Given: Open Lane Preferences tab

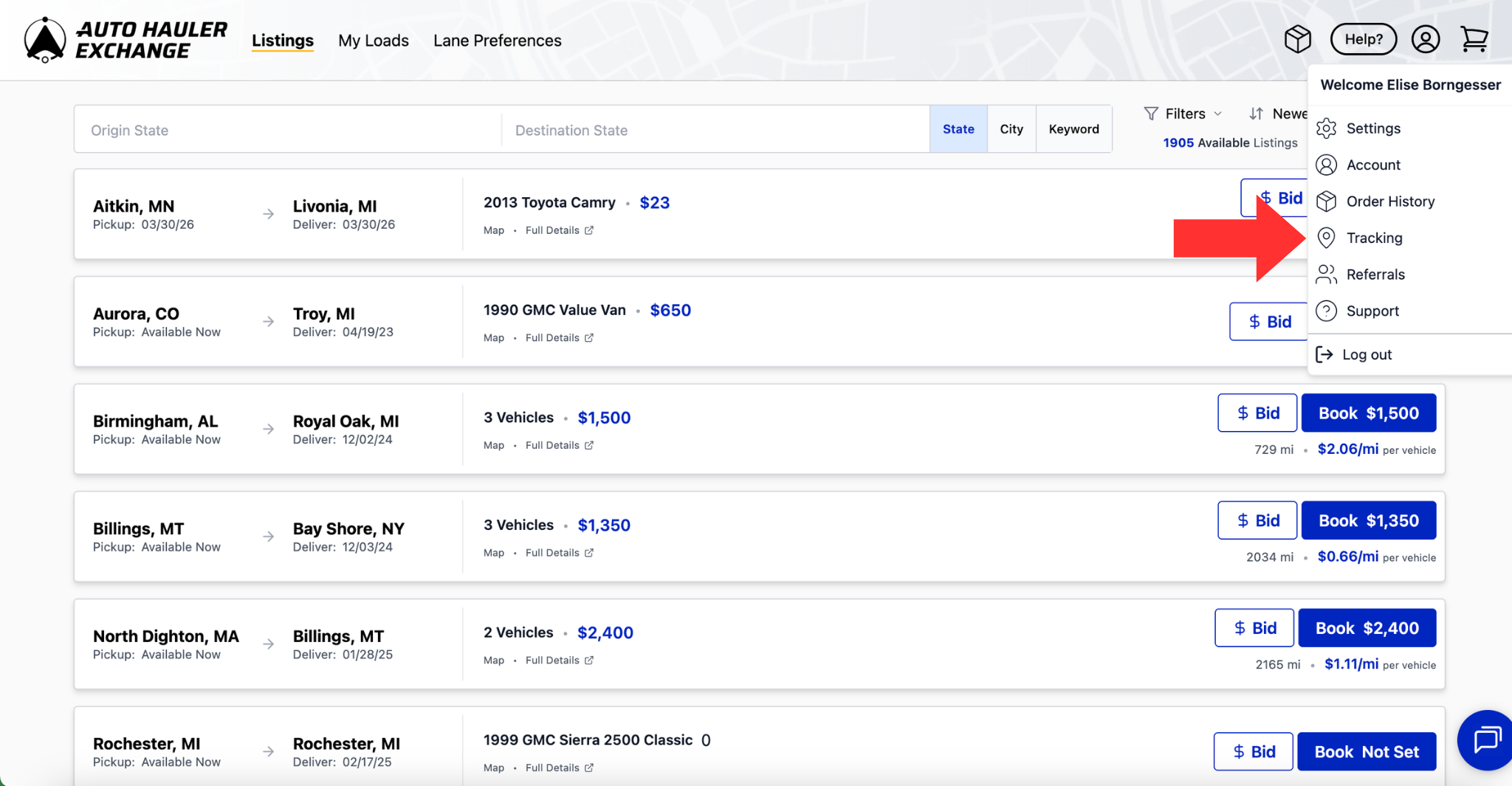Looking at the screenshot, I should pyautogui.click(x=497, y=41).
